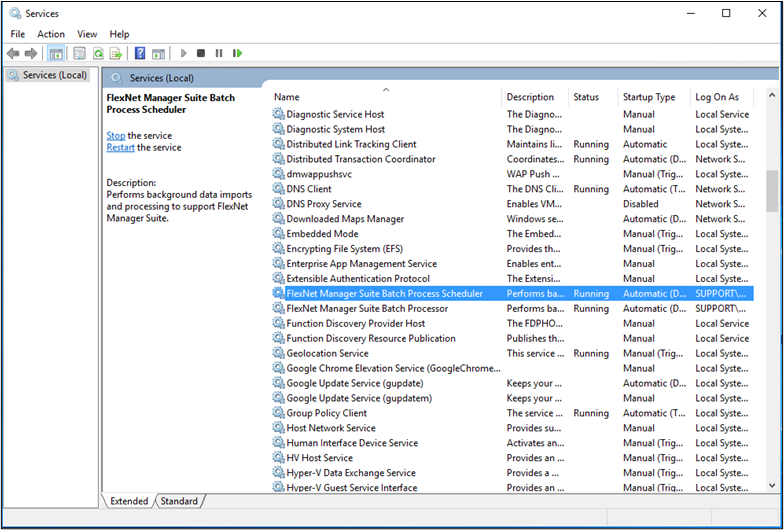Open the Help toolbar icon
Viewport: 784px width, 530px height.
(x=140, y=53)
